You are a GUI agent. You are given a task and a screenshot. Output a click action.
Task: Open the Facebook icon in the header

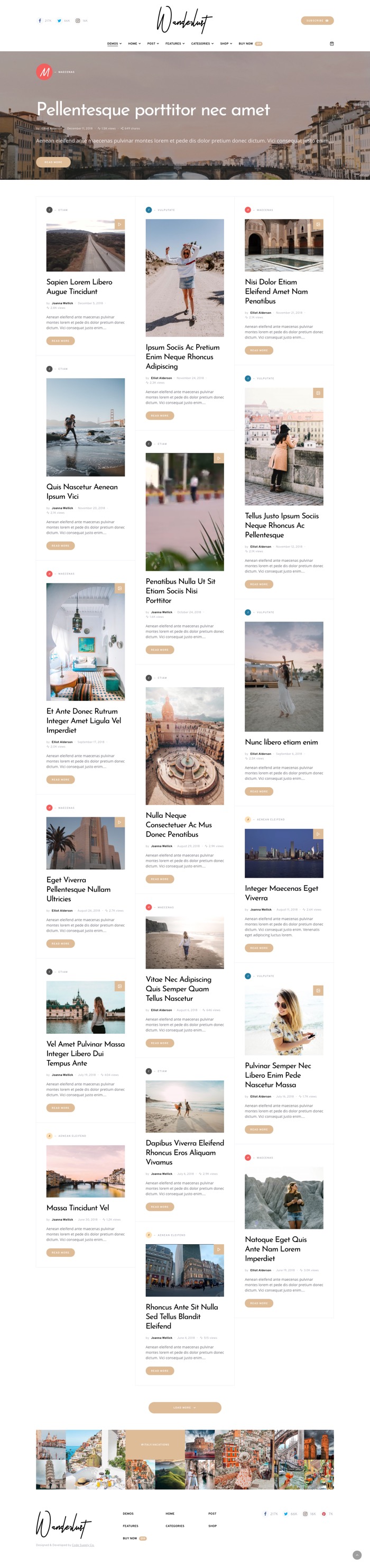(x=40, y=21)
